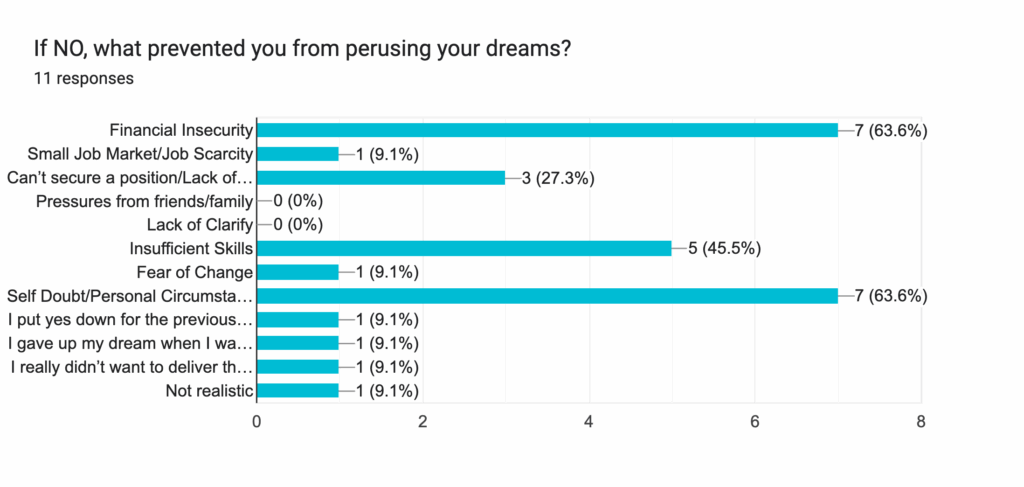
Task: Select the Can't secure a position bar
Action: pyautogui.click(x=381, y=178)
